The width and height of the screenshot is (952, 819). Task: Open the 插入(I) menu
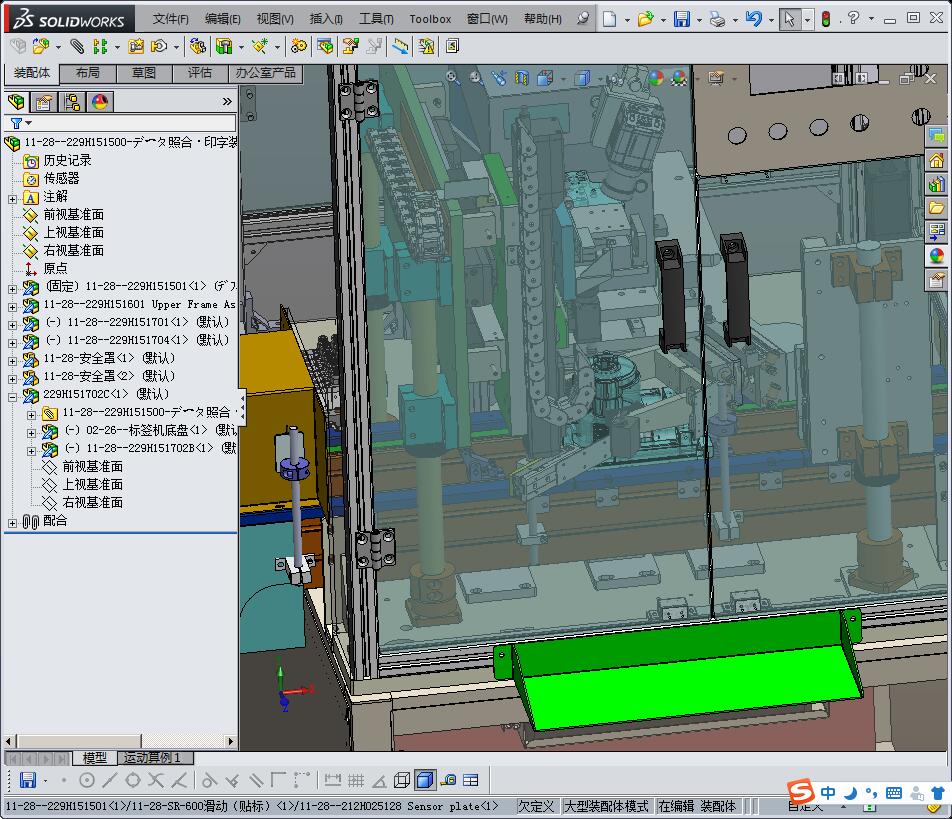(326, 19)
